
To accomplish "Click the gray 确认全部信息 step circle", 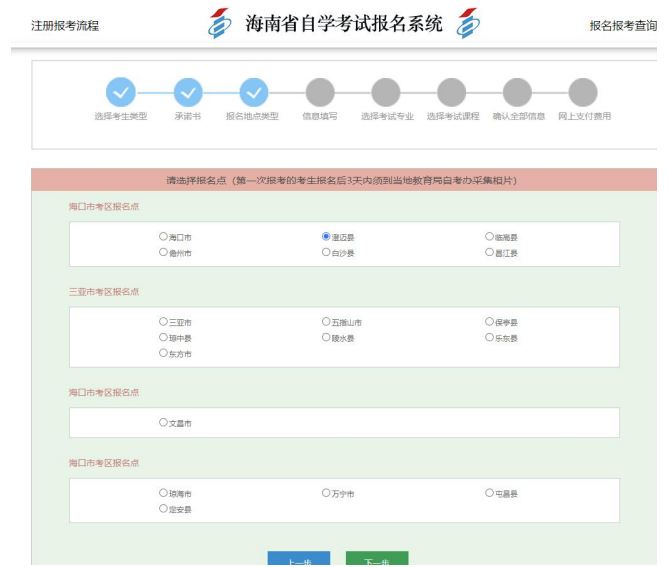I will tap(518, 93).
